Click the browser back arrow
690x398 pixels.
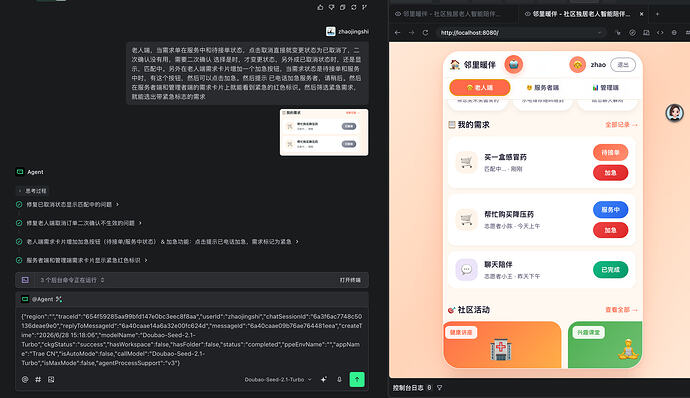pos(397,33)
